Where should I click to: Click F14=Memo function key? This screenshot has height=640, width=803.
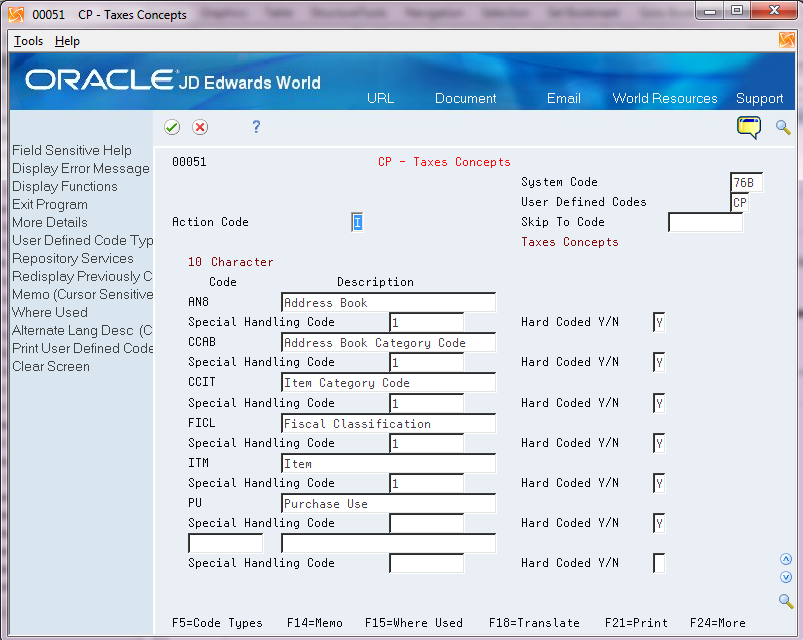pos(314,623)
